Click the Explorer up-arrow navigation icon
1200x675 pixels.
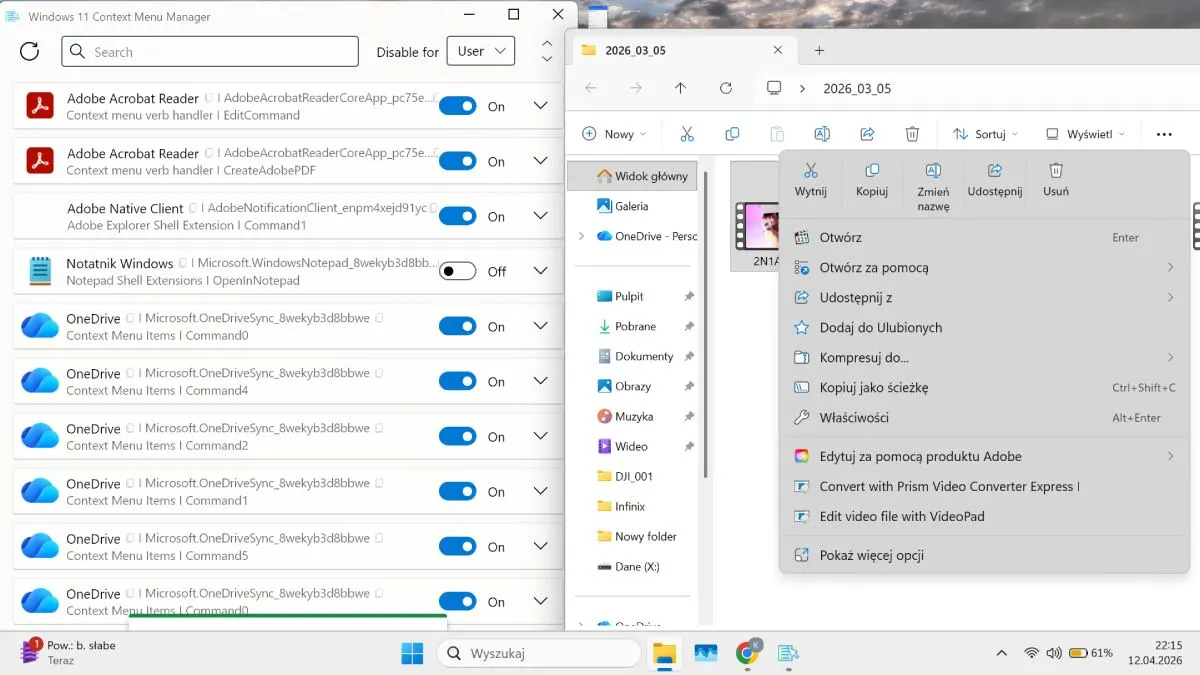681,88
